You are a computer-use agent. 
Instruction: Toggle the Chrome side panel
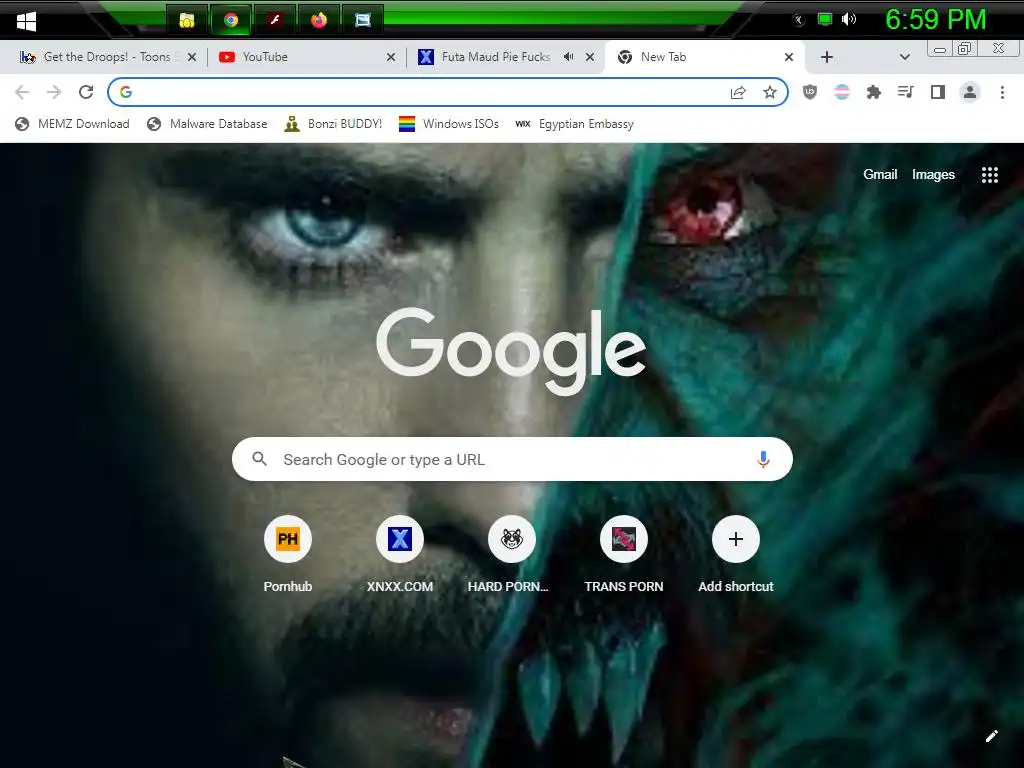coord(938,92)
